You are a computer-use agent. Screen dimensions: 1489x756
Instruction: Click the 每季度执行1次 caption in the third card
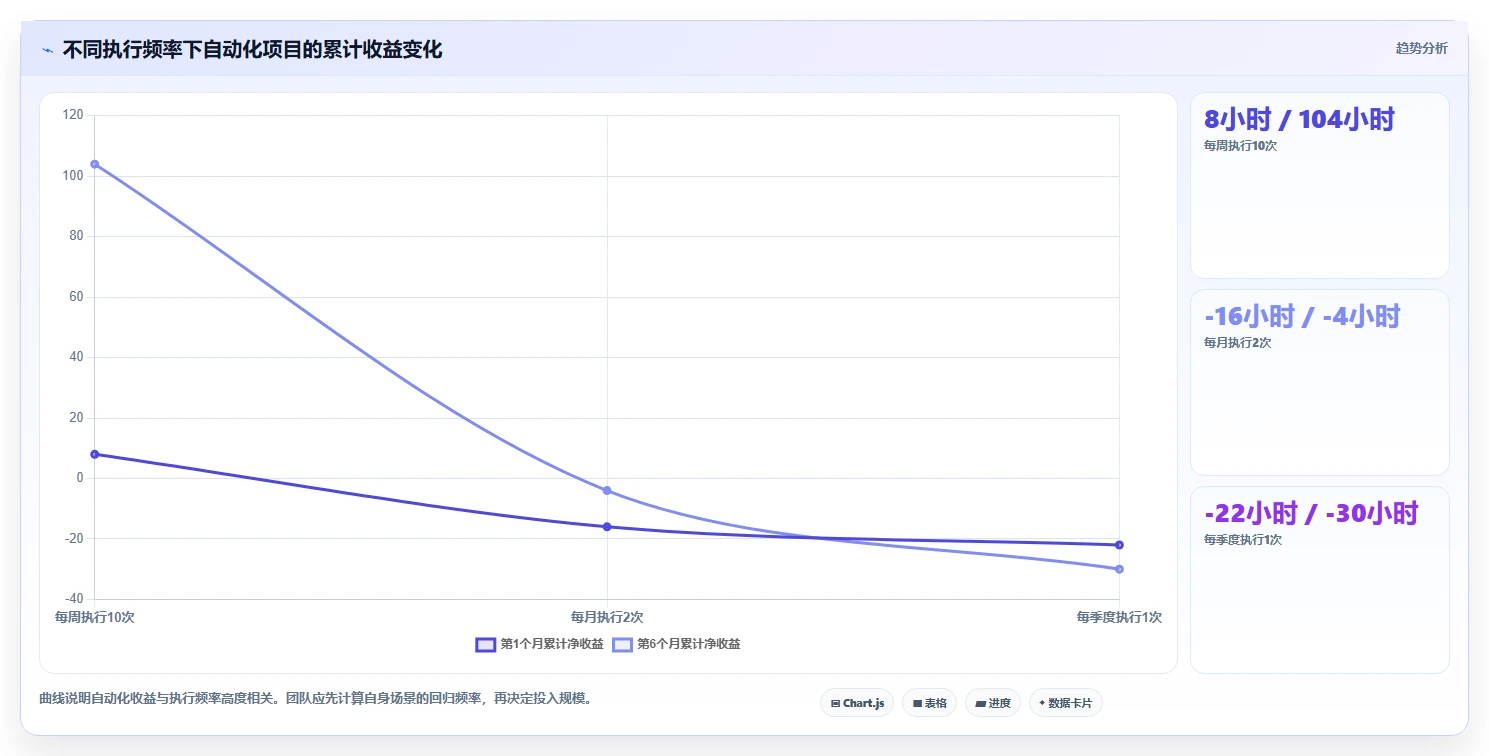tap(1243, 539)
